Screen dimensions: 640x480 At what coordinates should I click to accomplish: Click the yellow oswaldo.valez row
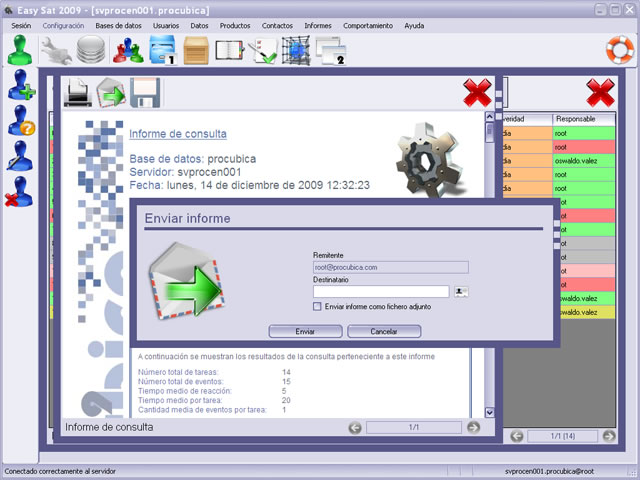pos(588,312)
